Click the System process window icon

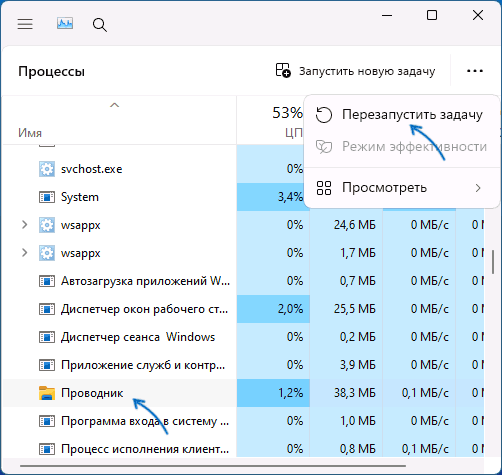pyautogui.click(x=47, y=197)
